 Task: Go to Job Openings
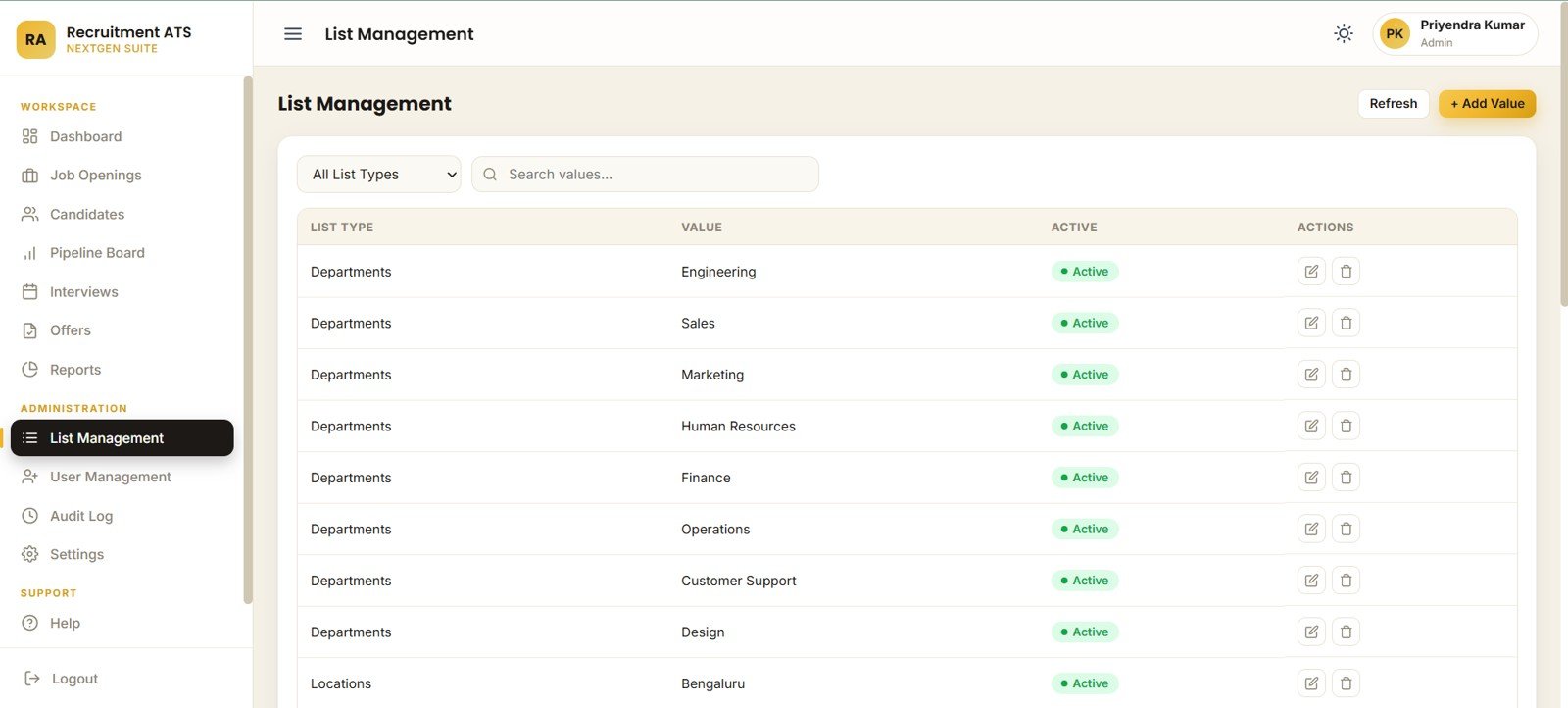[x=122, y=176]
